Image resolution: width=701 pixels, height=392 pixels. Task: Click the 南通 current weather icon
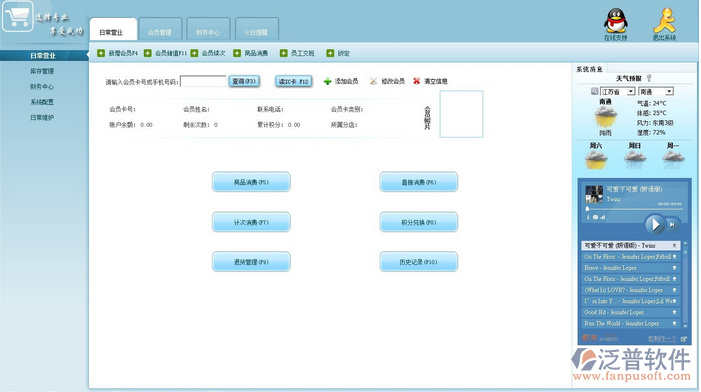tap(606, 118)
